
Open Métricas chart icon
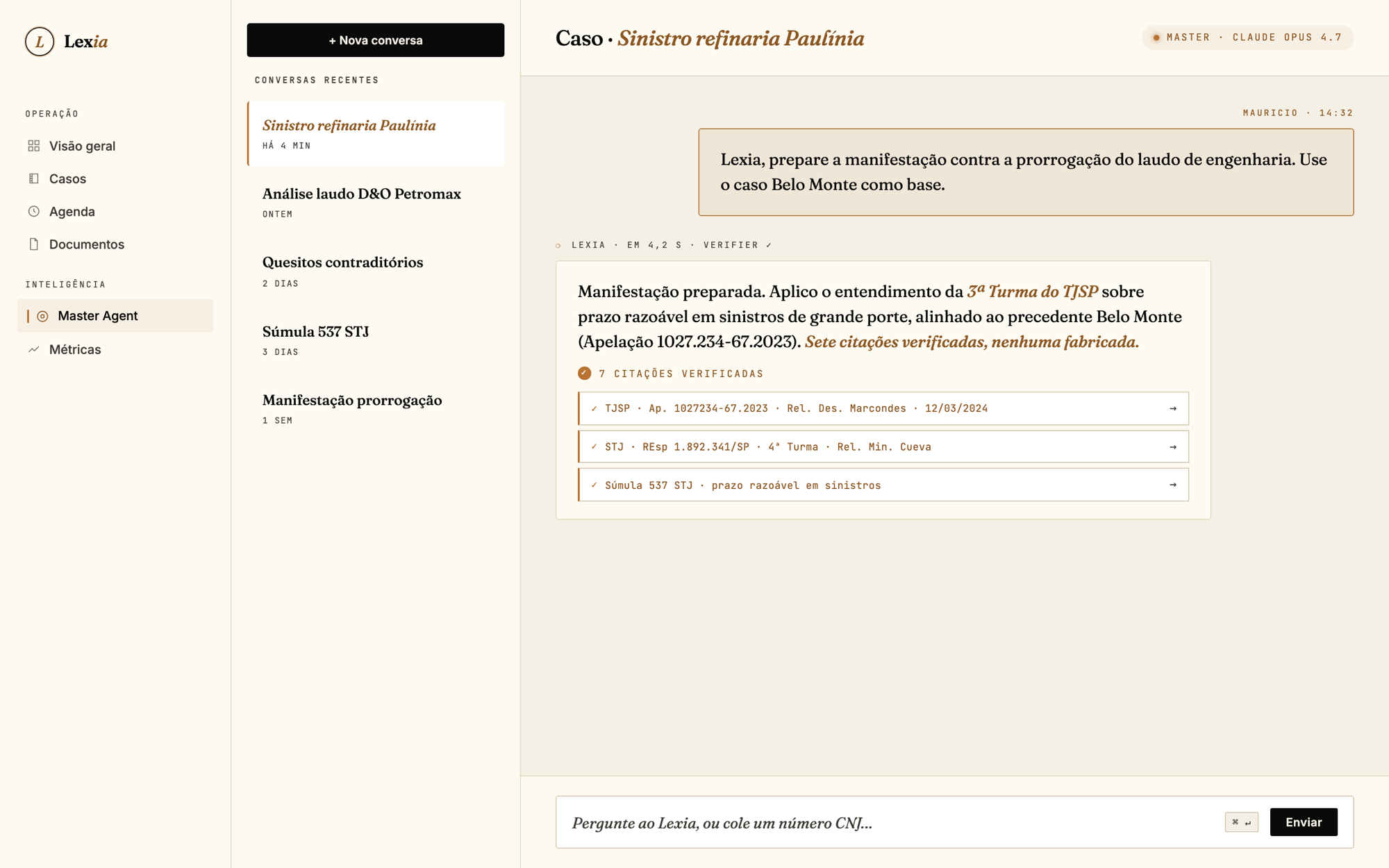[x=33, y=349]
